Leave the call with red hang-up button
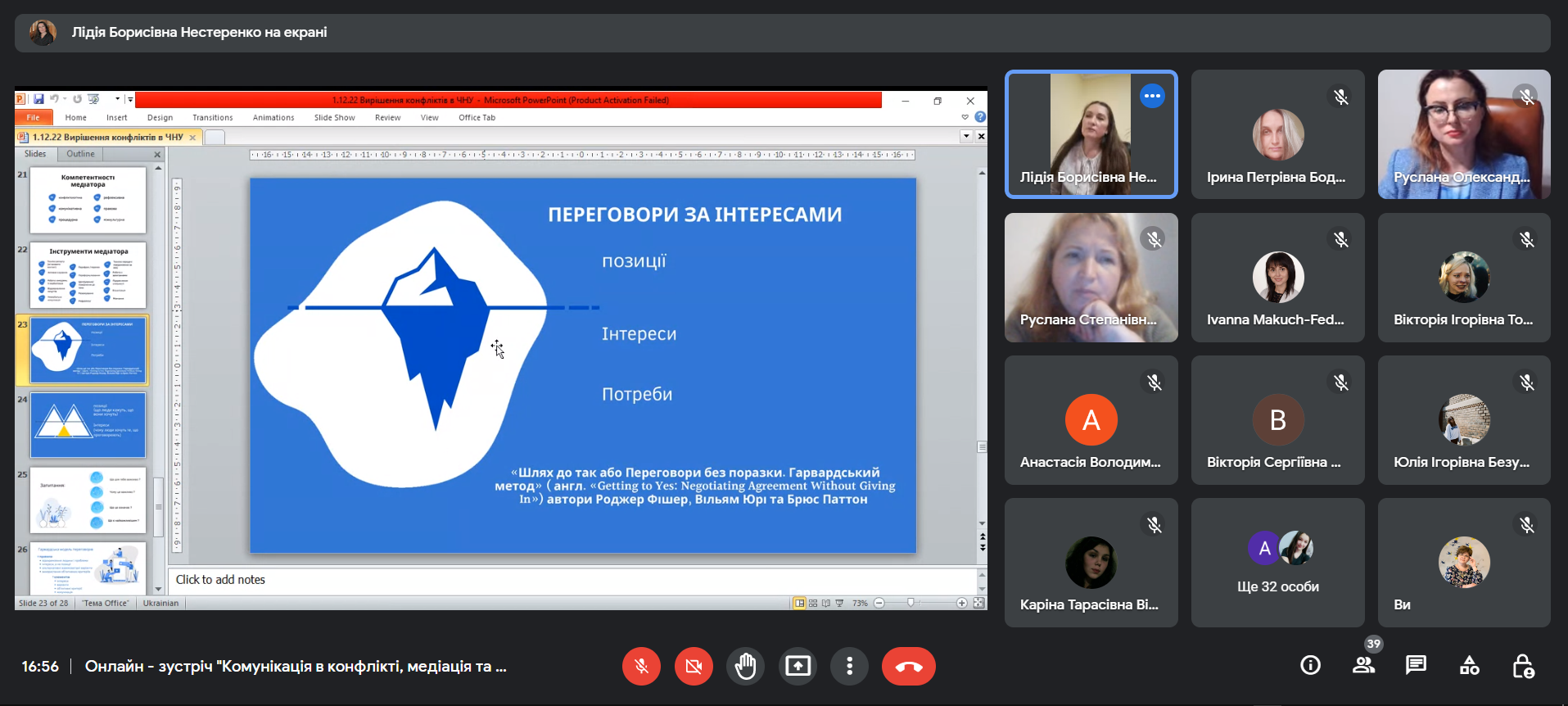The height and width of the screenshot is (706, 1568). 908,666
